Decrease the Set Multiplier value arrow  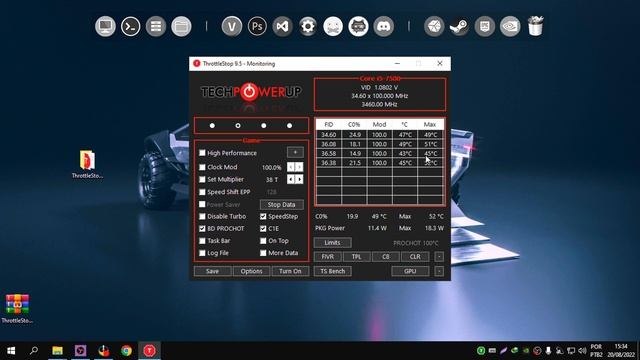click(291, 179)
